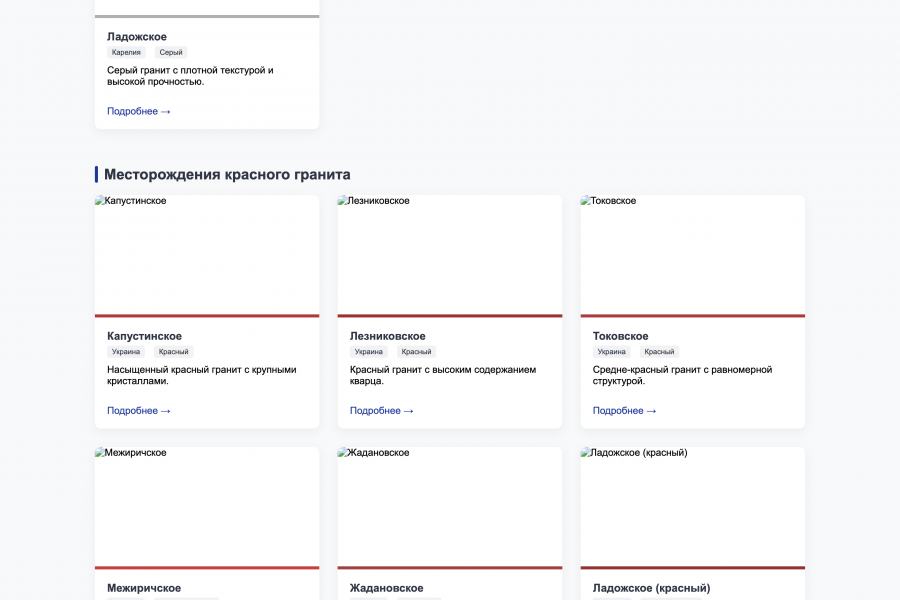The image size is (900, 600).
Task: Click the Капустинское image placeholder
Action: 207,255
